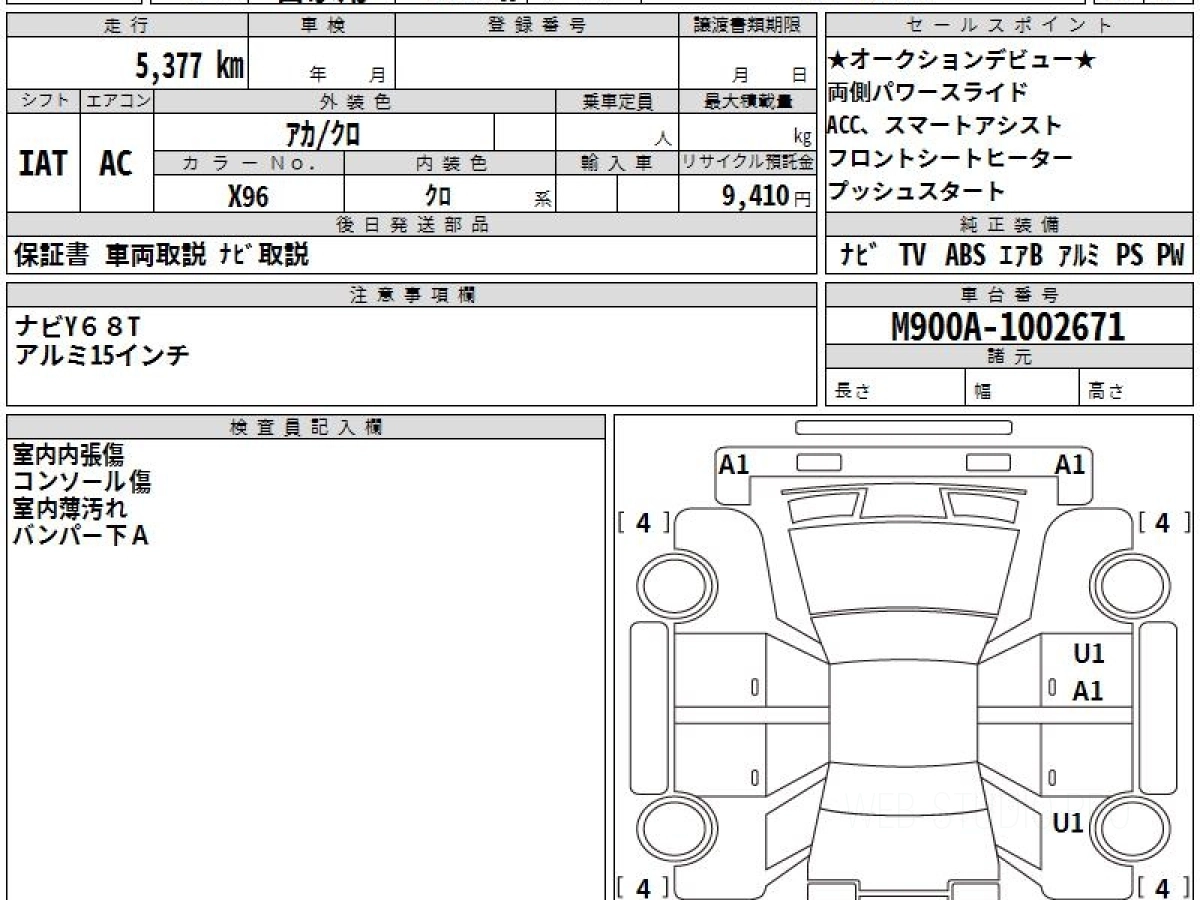Select the コンソール傷 inspector note
This screenshot has height=900, width=1200.
(82, 483)
